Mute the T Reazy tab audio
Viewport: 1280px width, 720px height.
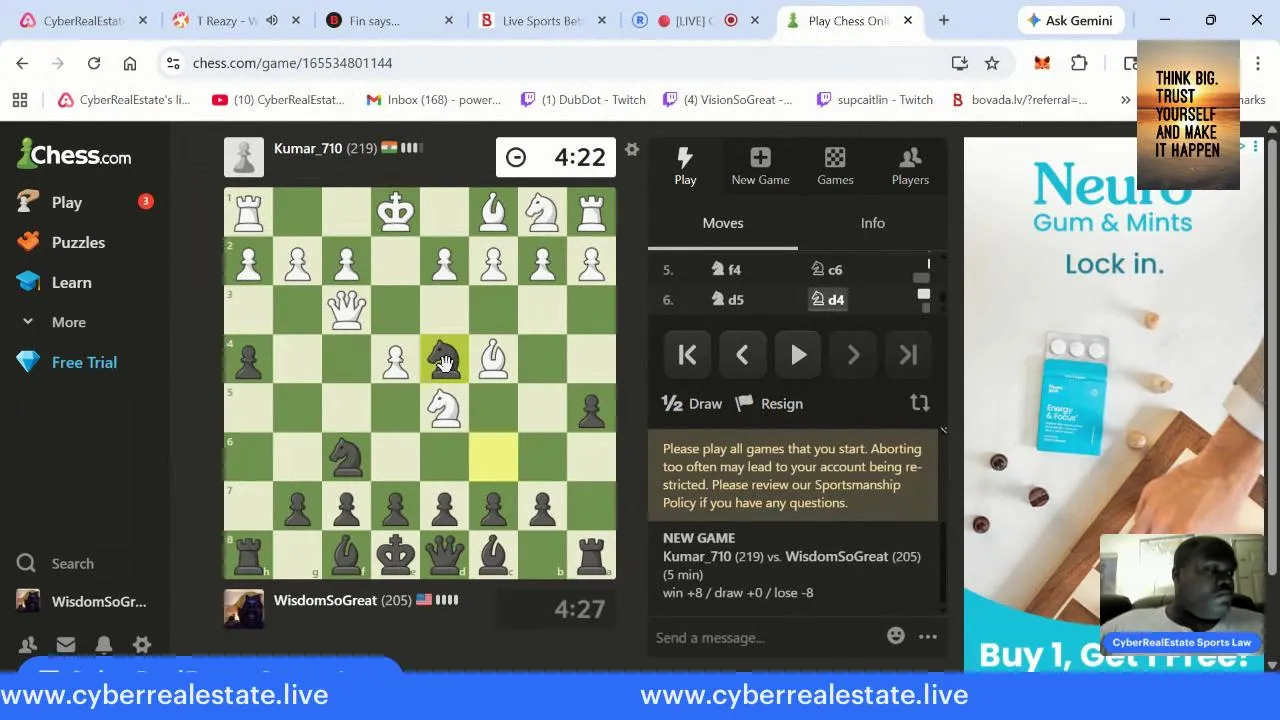coord(271,20)
